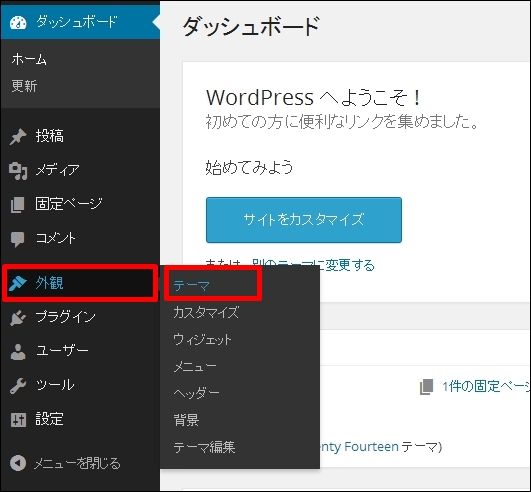
Task: Choose ヘッダー in the 外観 flyout
Action: (196, 393)
